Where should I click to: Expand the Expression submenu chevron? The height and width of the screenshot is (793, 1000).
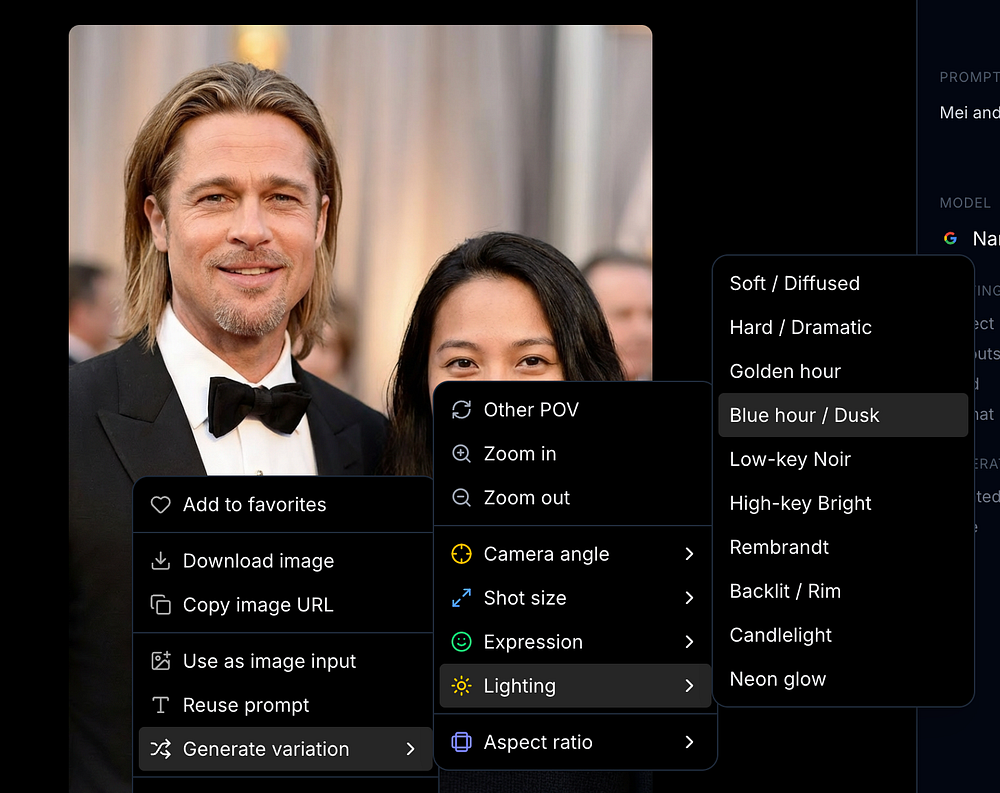point(689,642)
